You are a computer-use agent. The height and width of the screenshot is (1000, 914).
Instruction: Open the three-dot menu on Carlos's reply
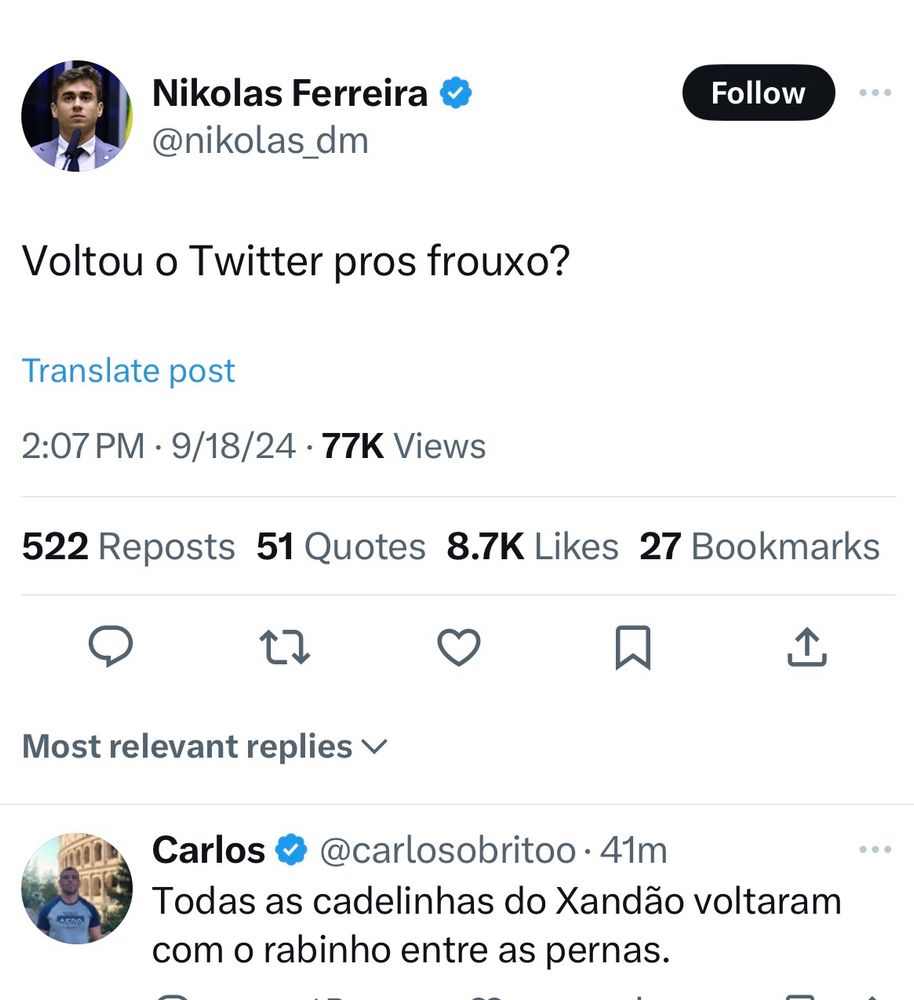tap(875, 850)
